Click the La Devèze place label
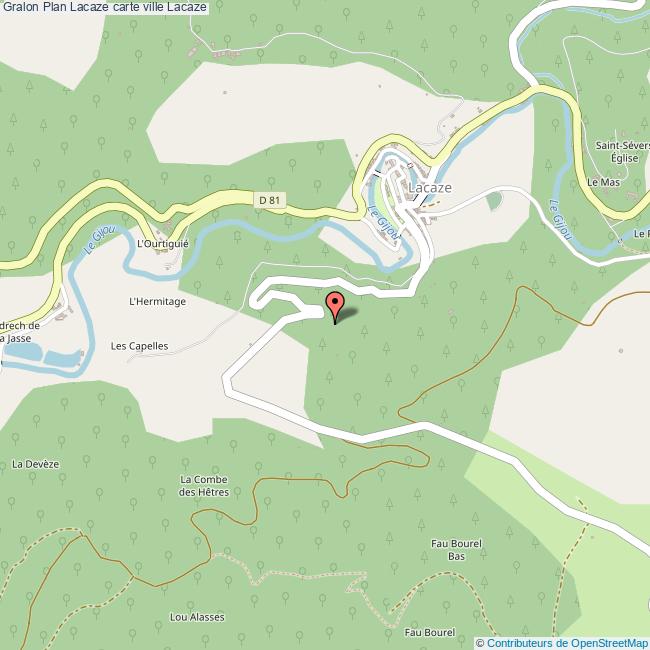 point(36,464)
